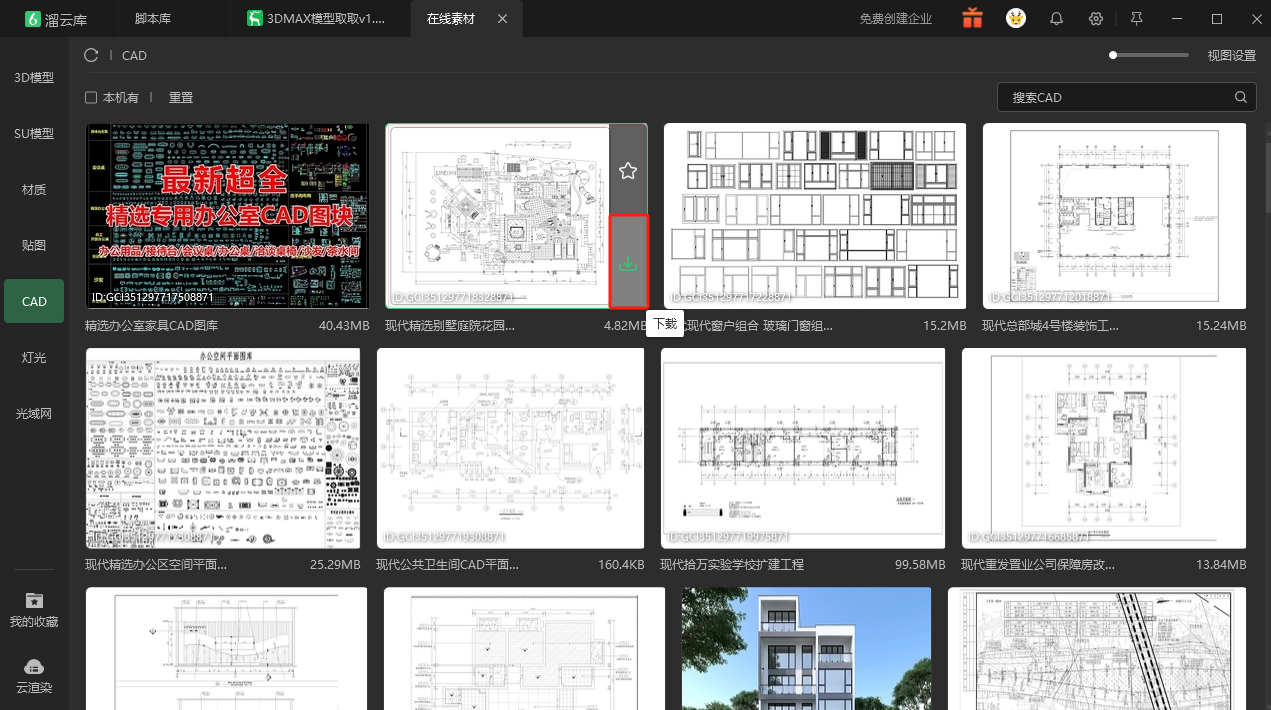
Task: Click title text 现代拾万实验学校扩建工程
Action: click(x=732, y=565)
